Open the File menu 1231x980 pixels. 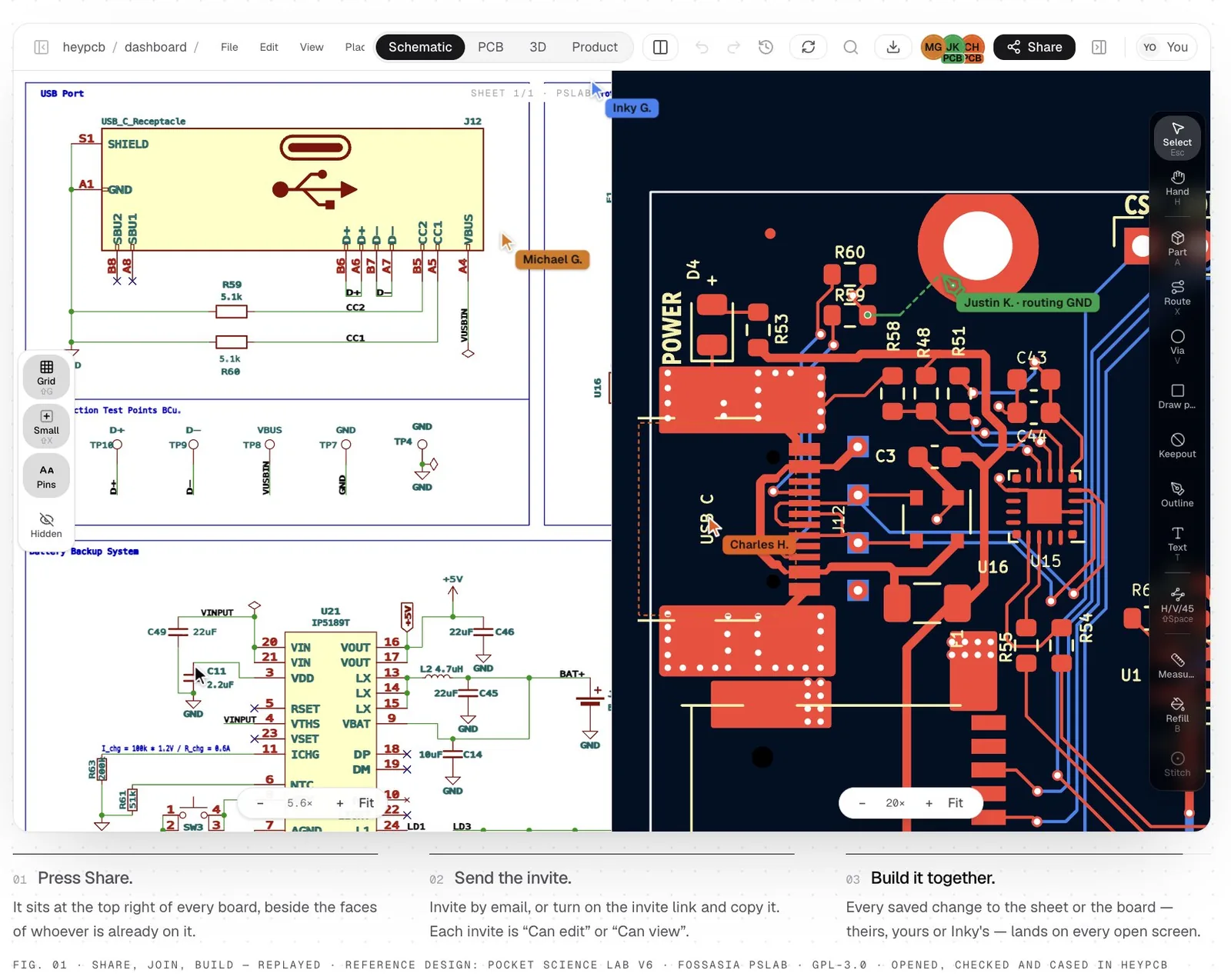pyautogui.click(x=229, y=47)
